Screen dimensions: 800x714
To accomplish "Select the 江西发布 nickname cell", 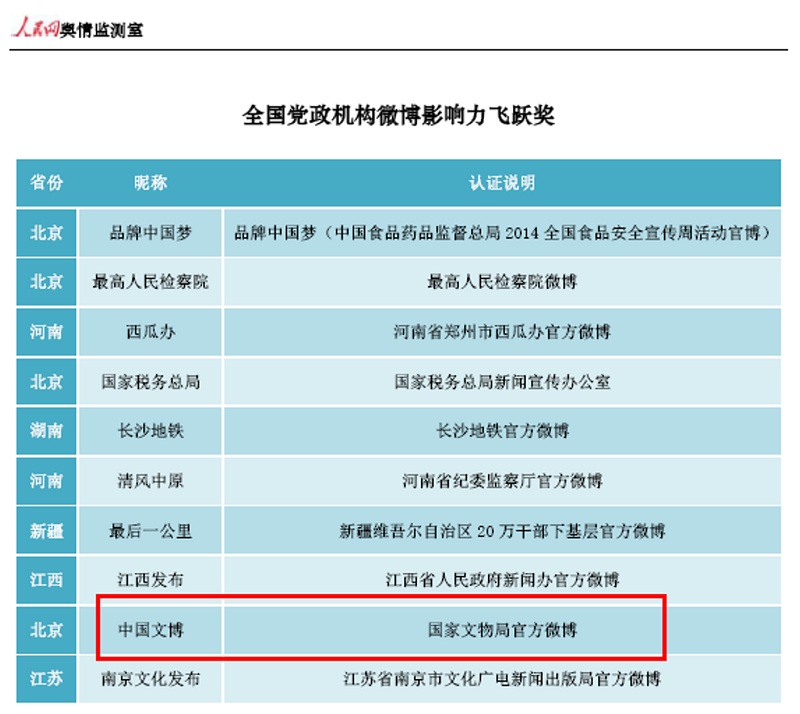I will [x=151, y=580].
